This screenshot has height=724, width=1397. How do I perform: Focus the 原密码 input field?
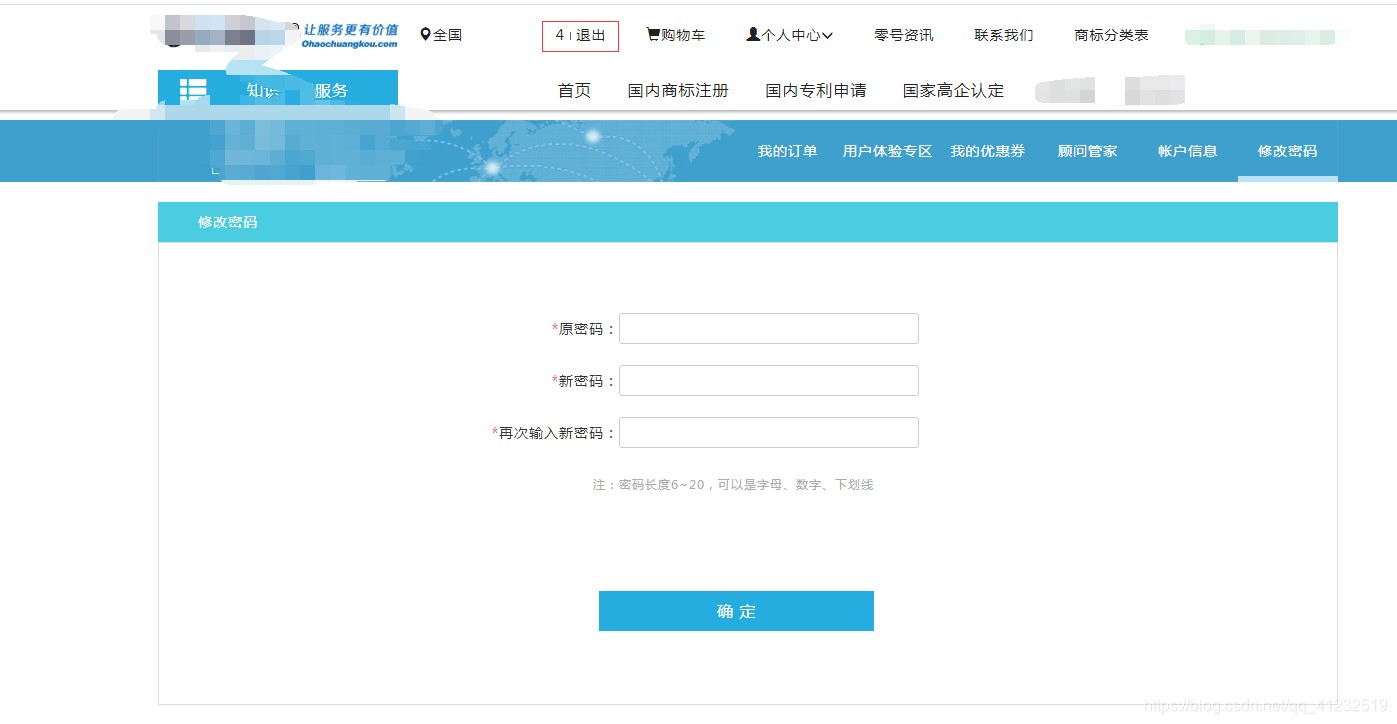click(x=769, y=329)
